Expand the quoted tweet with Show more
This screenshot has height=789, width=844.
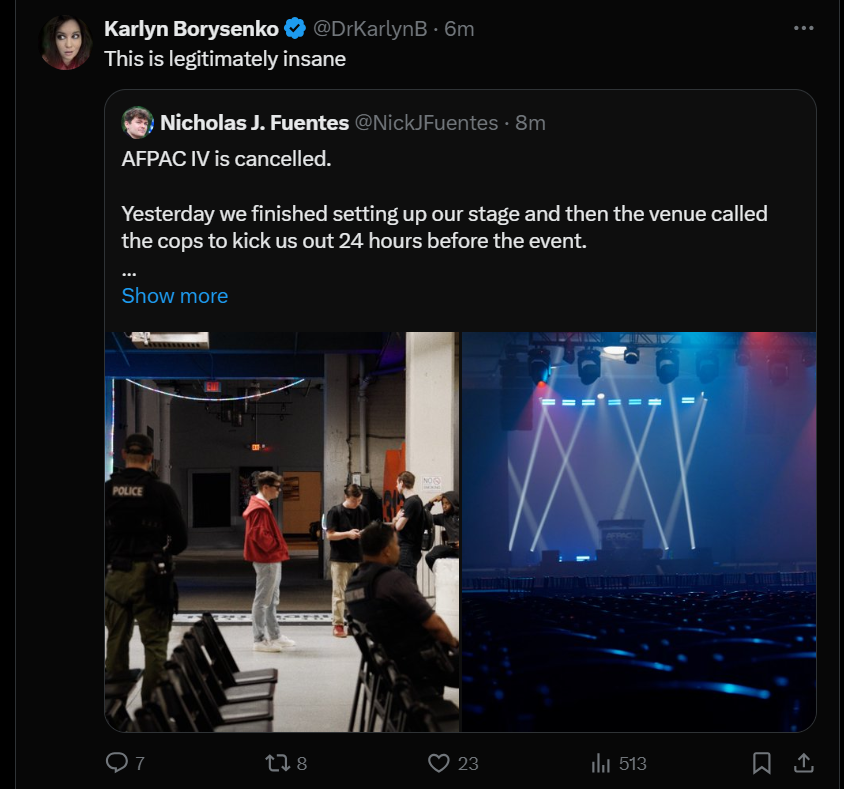point(175,295)
